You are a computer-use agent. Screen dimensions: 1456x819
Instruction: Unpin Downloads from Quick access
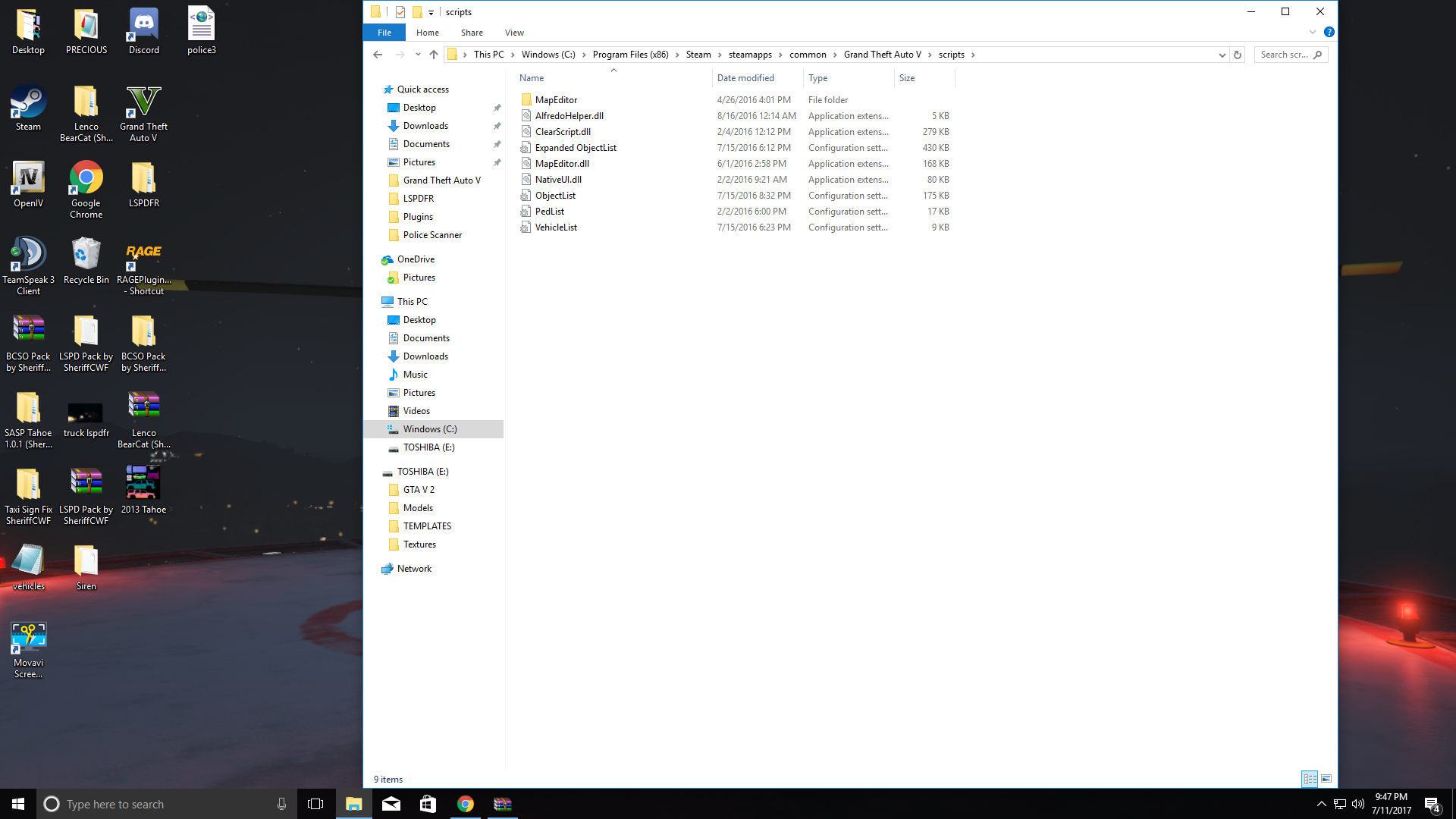[x=497, y=126]
